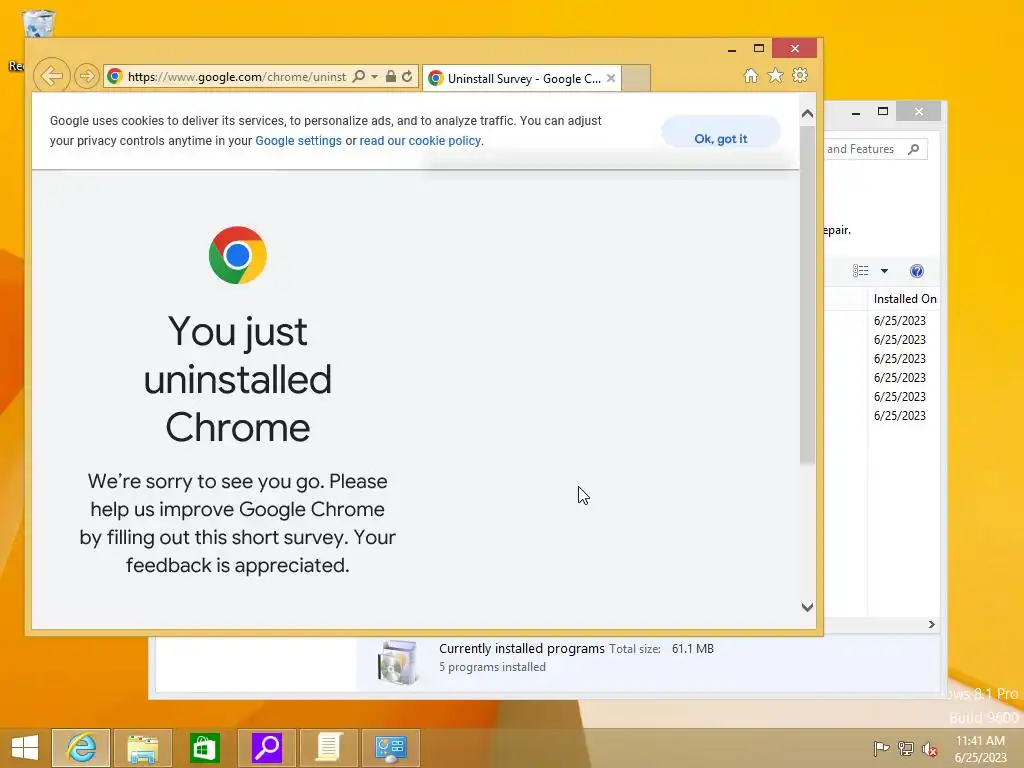Click the muted volume tray icon

(x=930, y=748)
